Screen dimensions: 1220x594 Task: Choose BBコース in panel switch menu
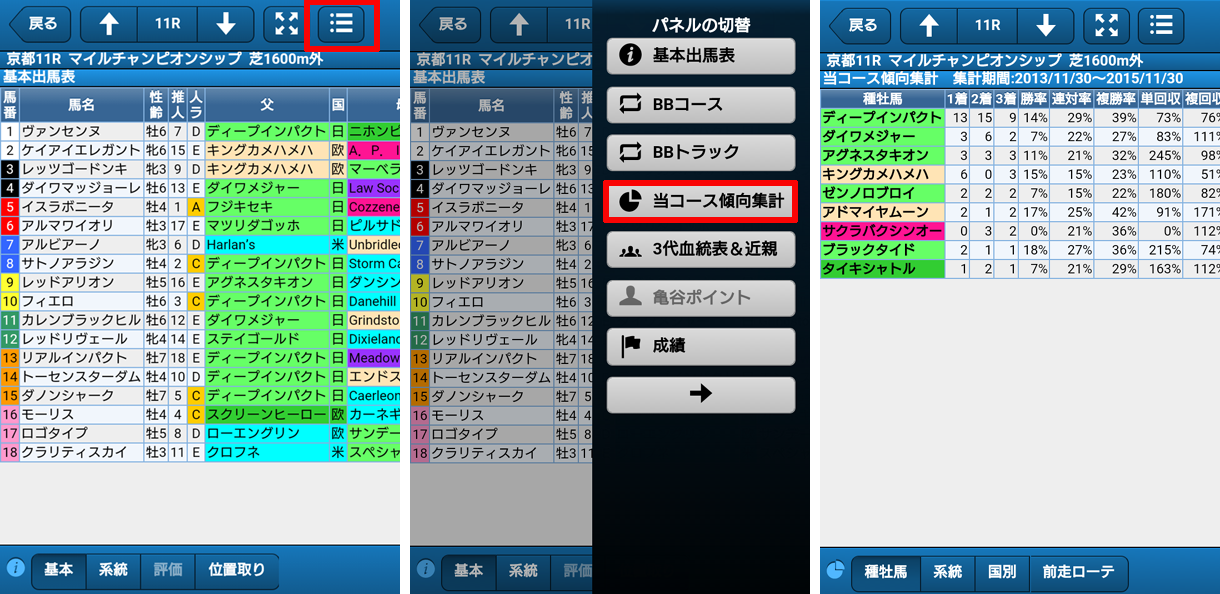700,104
